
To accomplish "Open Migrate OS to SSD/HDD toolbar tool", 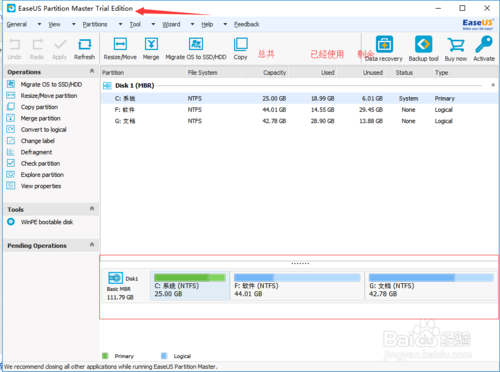I will click(196, 44).
